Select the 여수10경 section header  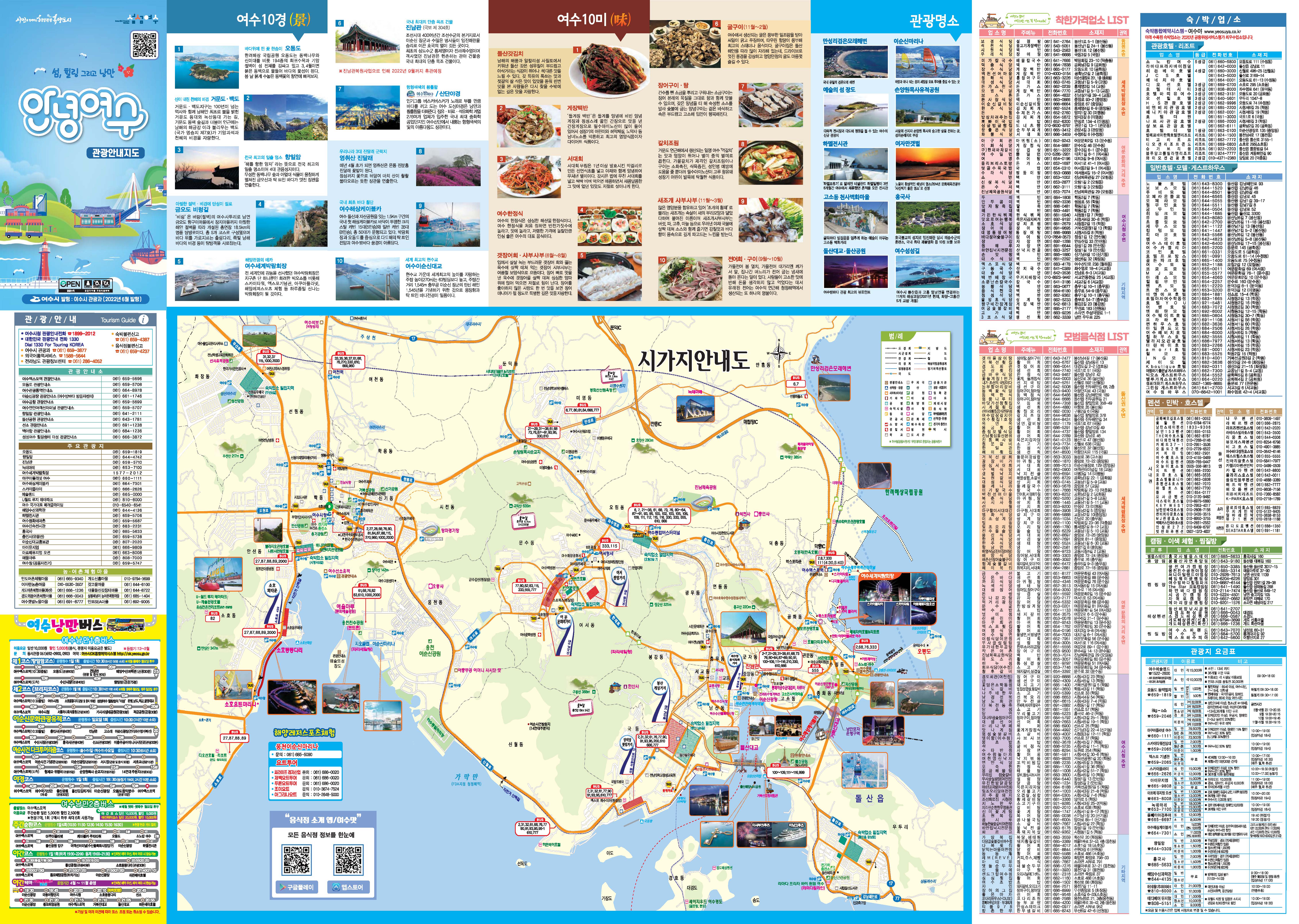click(x=273, y=20)
